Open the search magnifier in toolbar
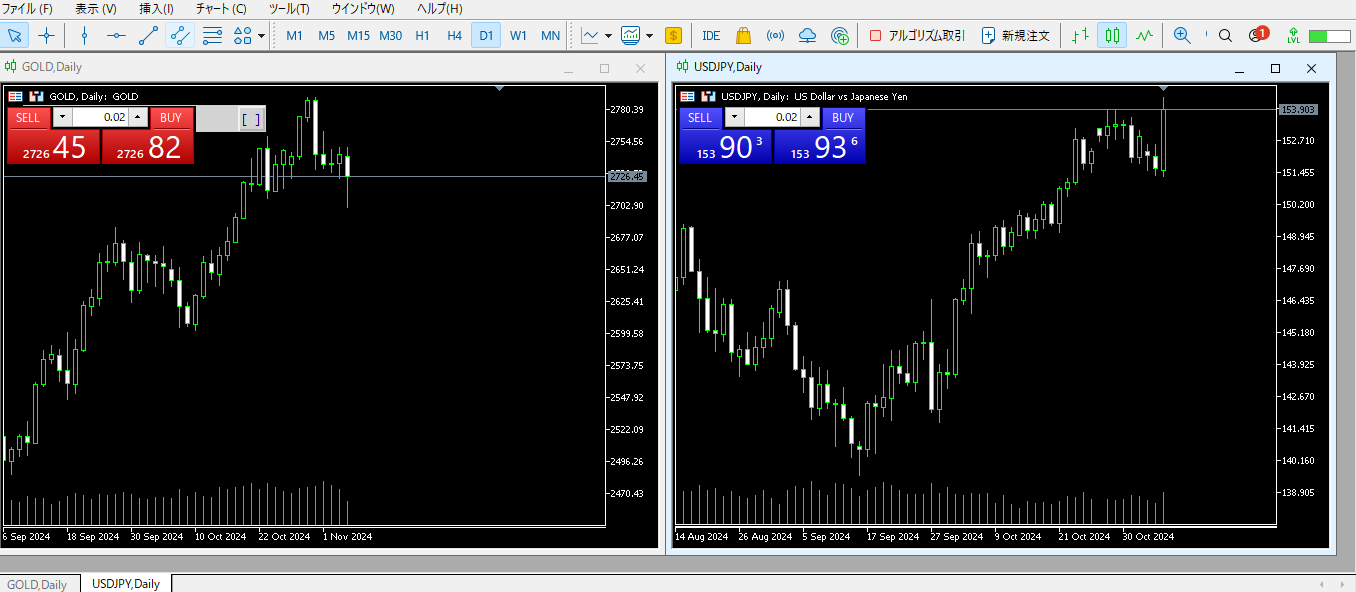Image resolution: width=1356 pixels, height=592 pixels. point(1225,36)
